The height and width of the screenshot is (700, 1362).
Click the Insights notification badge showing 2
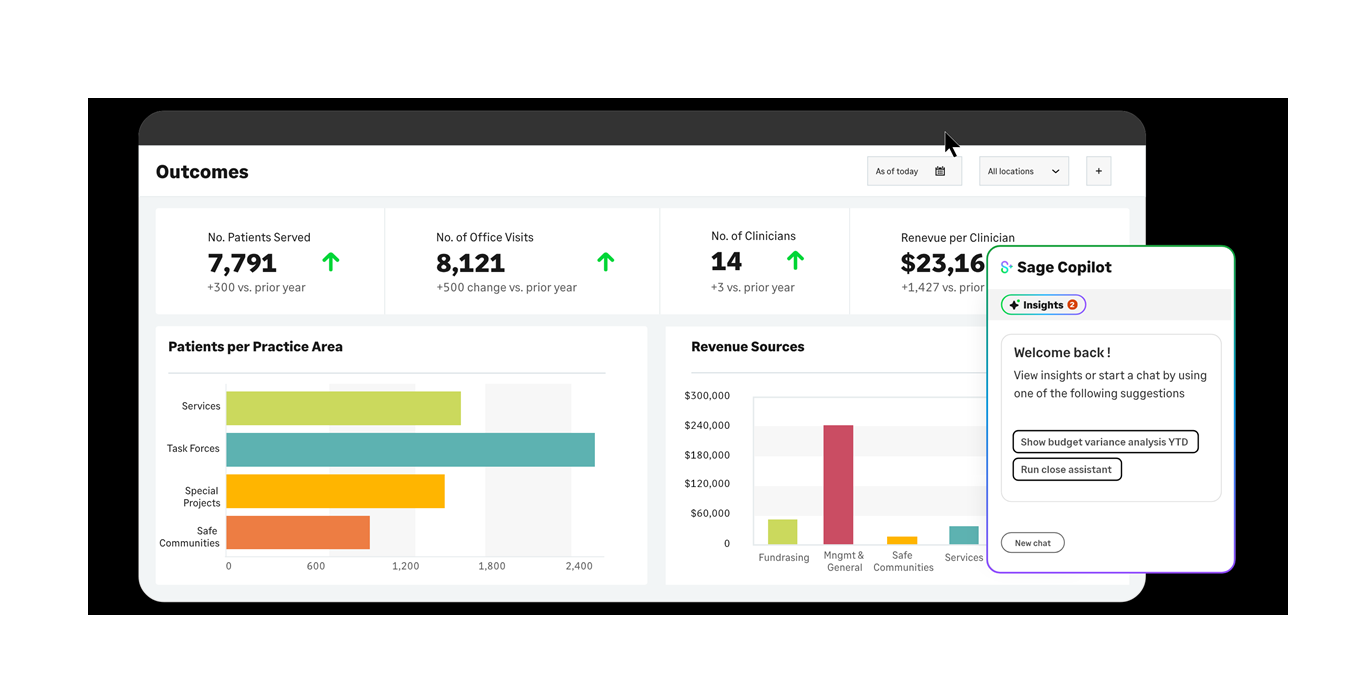tap(1070, 304)
